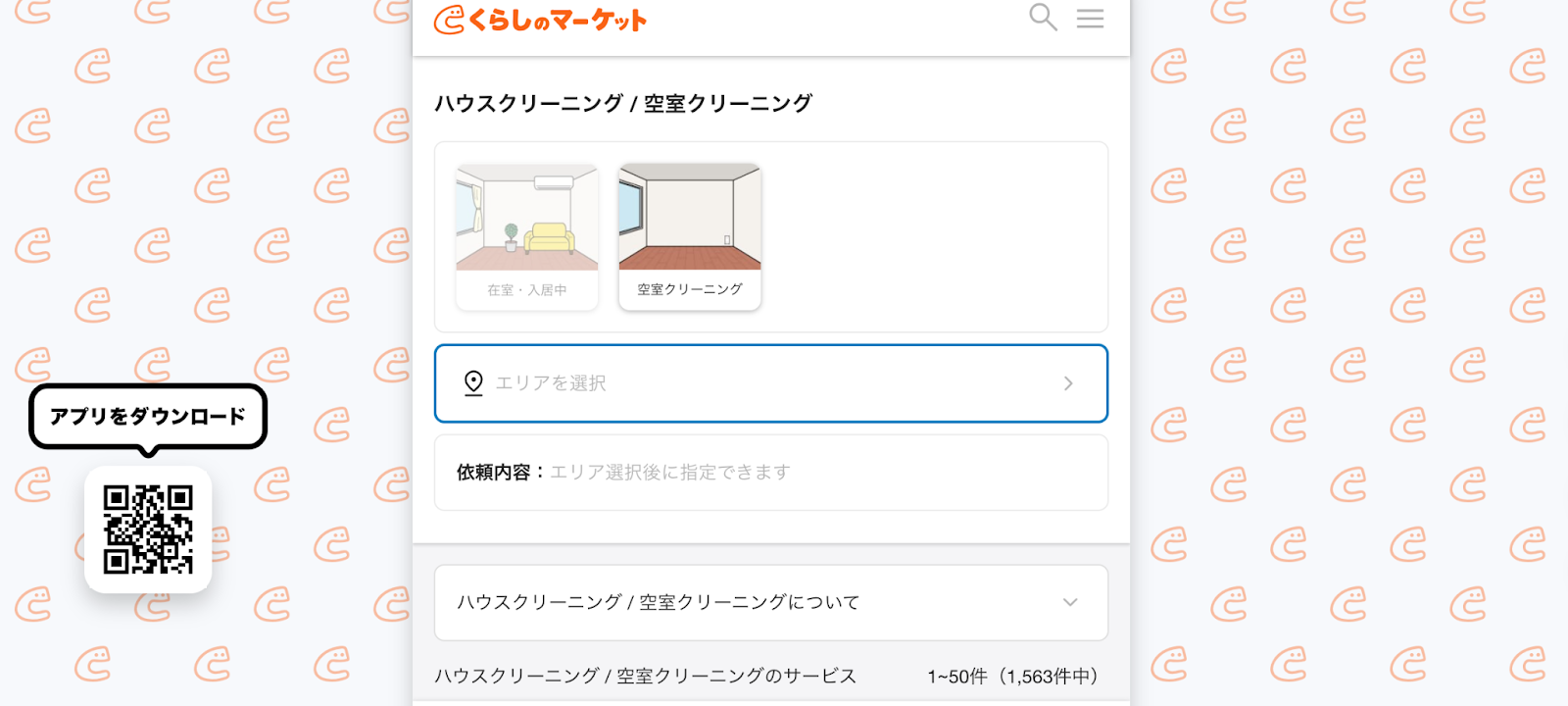
Task: Select the 在室・入居中 room option
Action: [527, 237]
